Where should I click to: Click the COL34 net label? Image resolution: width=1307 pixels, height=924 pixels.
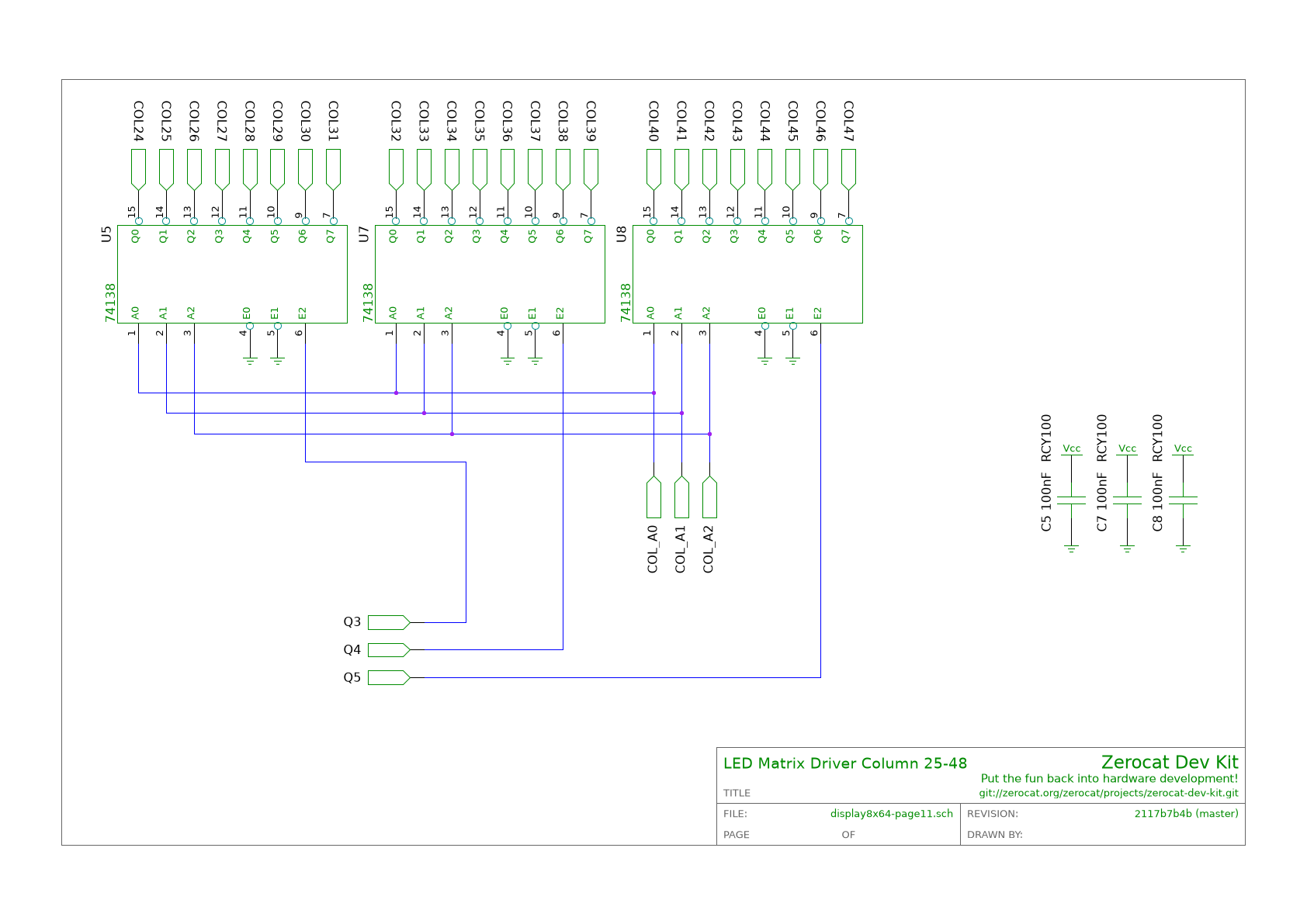[452, 122]
